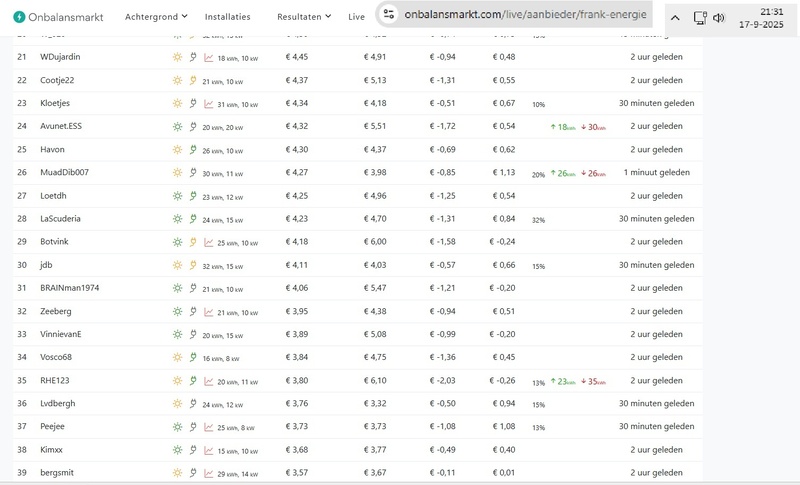Click the network icon in the system tray
The image size is (800, 485).
click(700, 17)
